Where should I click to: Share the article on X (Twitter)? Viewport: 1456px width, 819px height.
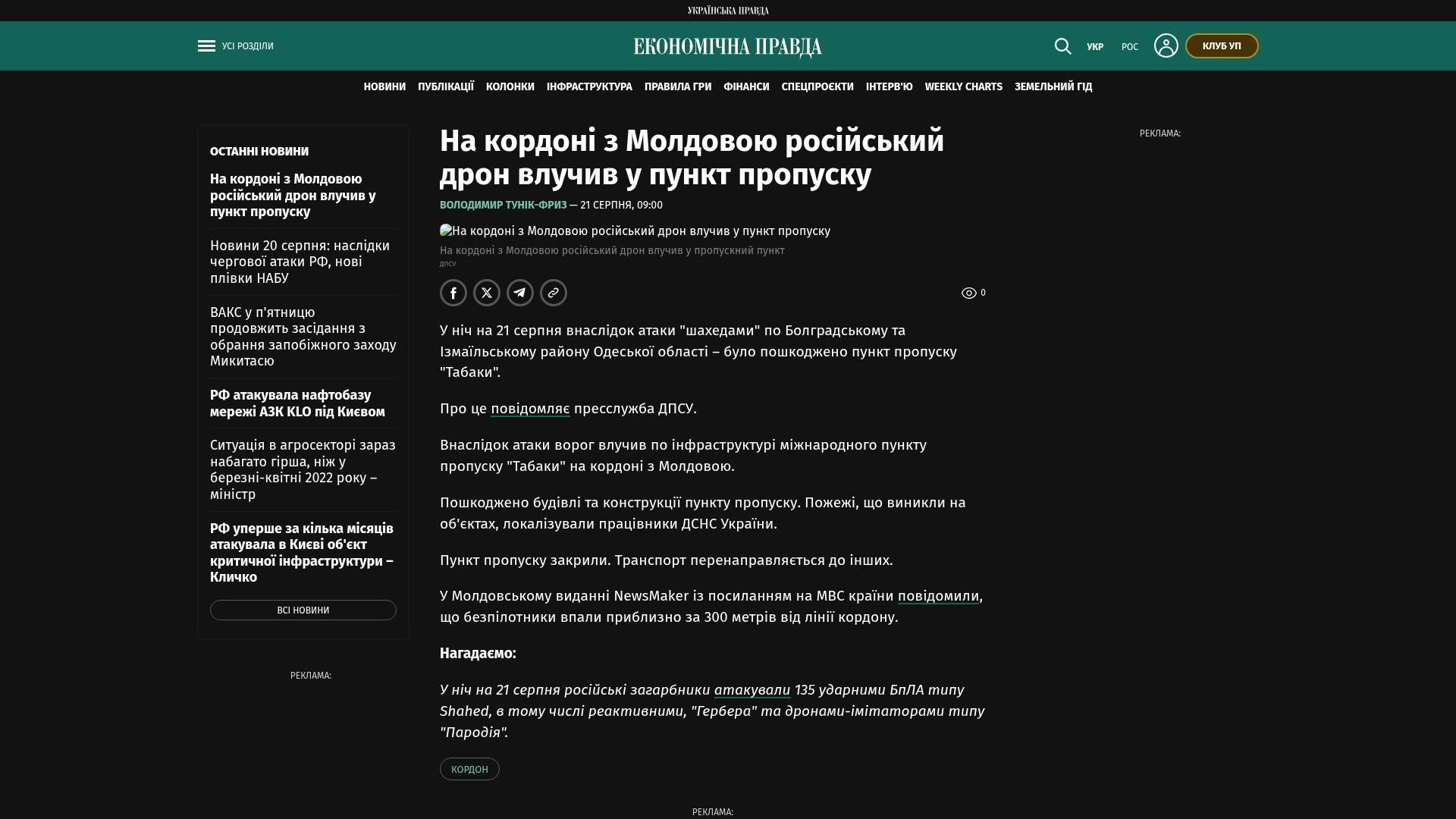click(x=487, y=293)
